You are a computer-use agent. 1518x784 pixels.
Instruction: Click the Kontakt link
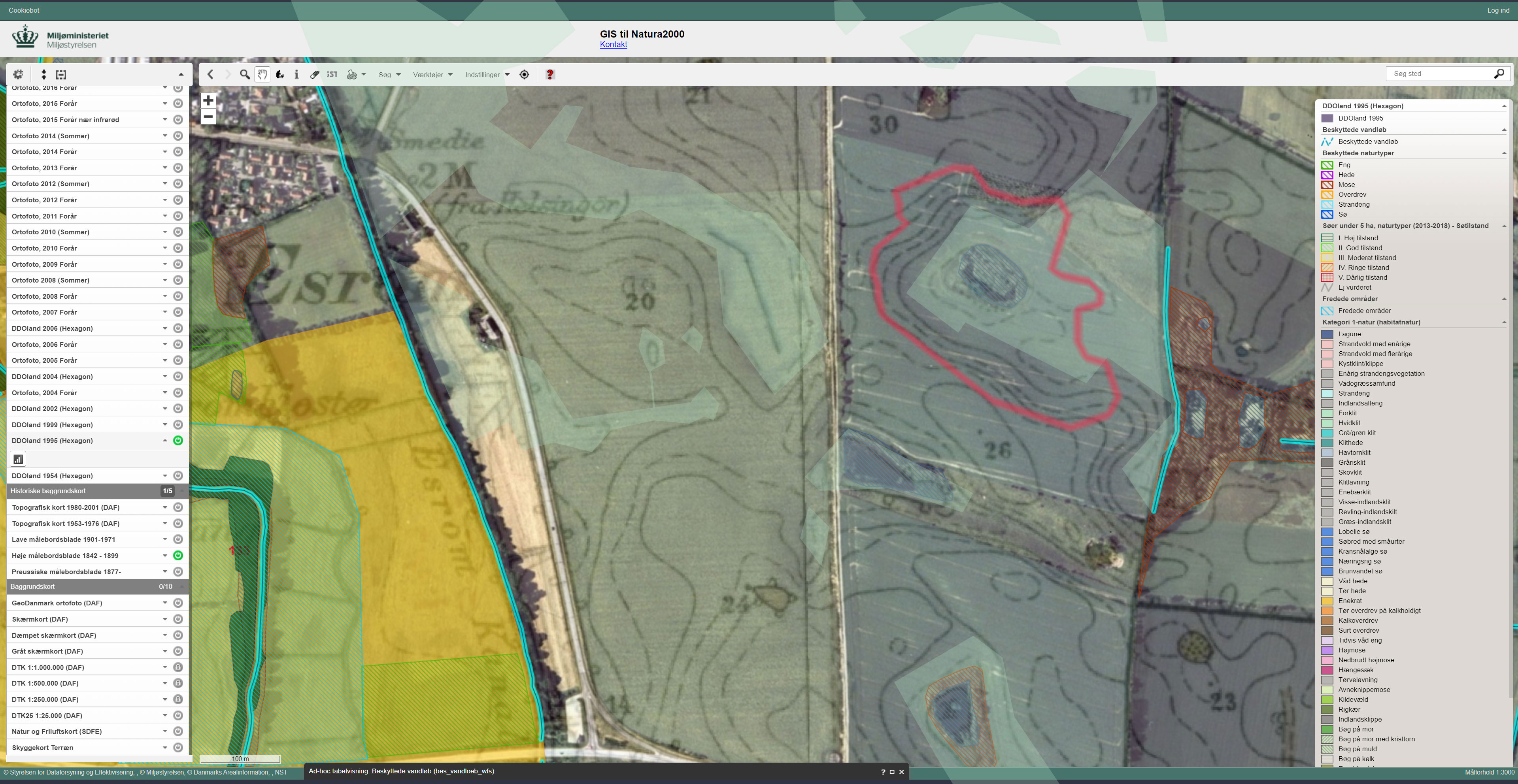pos(613,44)
